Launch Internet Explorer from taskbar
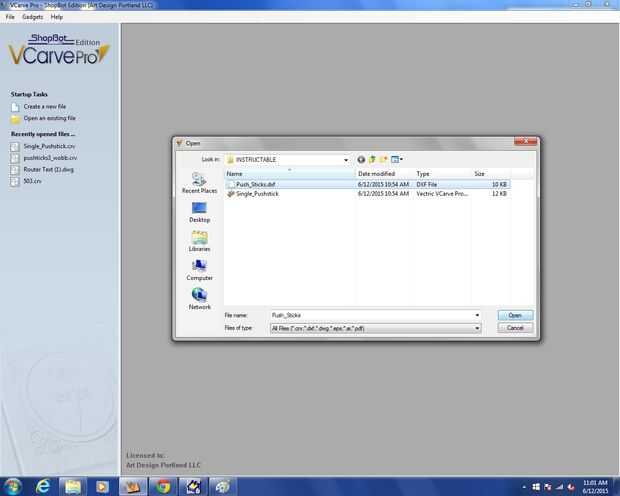The height and width of the screenshot is (496, 620). pos(43,487)
